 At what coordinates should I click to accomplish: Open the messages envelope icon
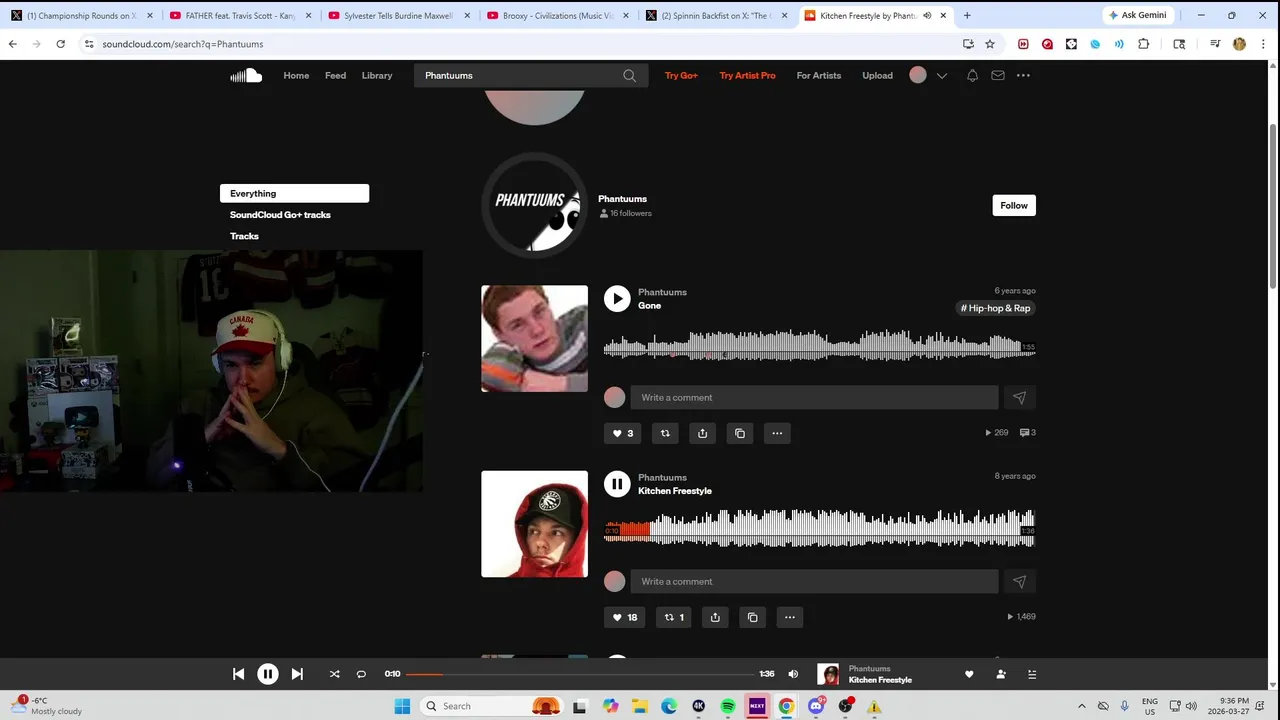998,75
